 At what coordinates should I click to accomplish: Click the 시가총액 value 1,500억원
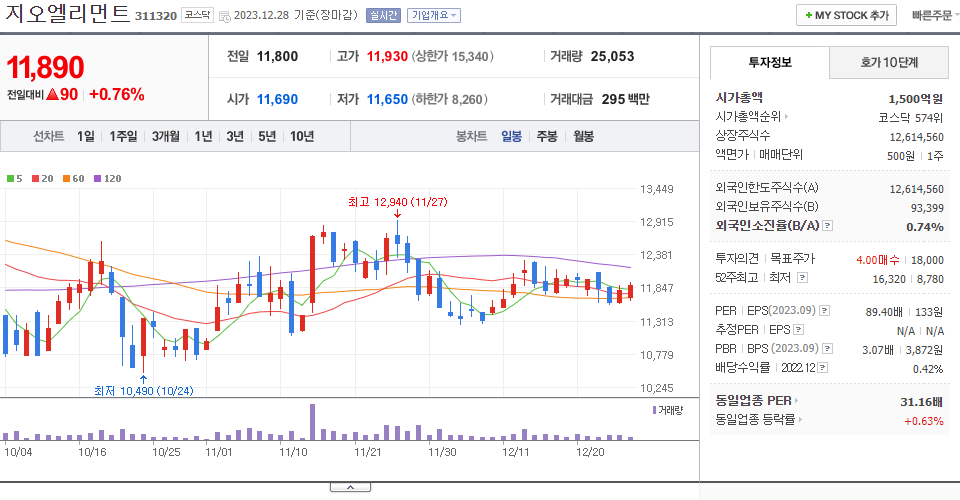915,99
